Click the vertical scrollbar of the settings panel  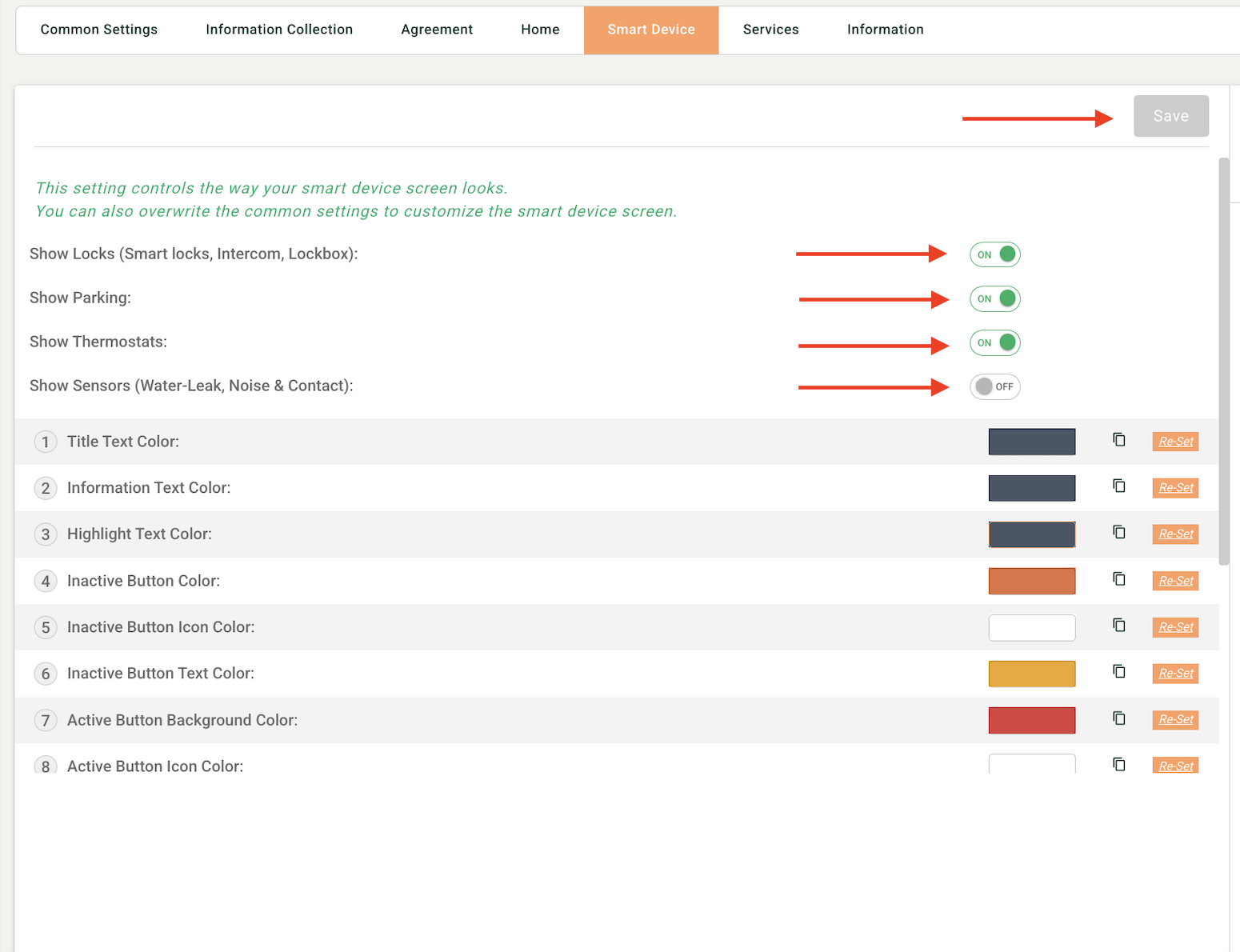click(1223, 362)
